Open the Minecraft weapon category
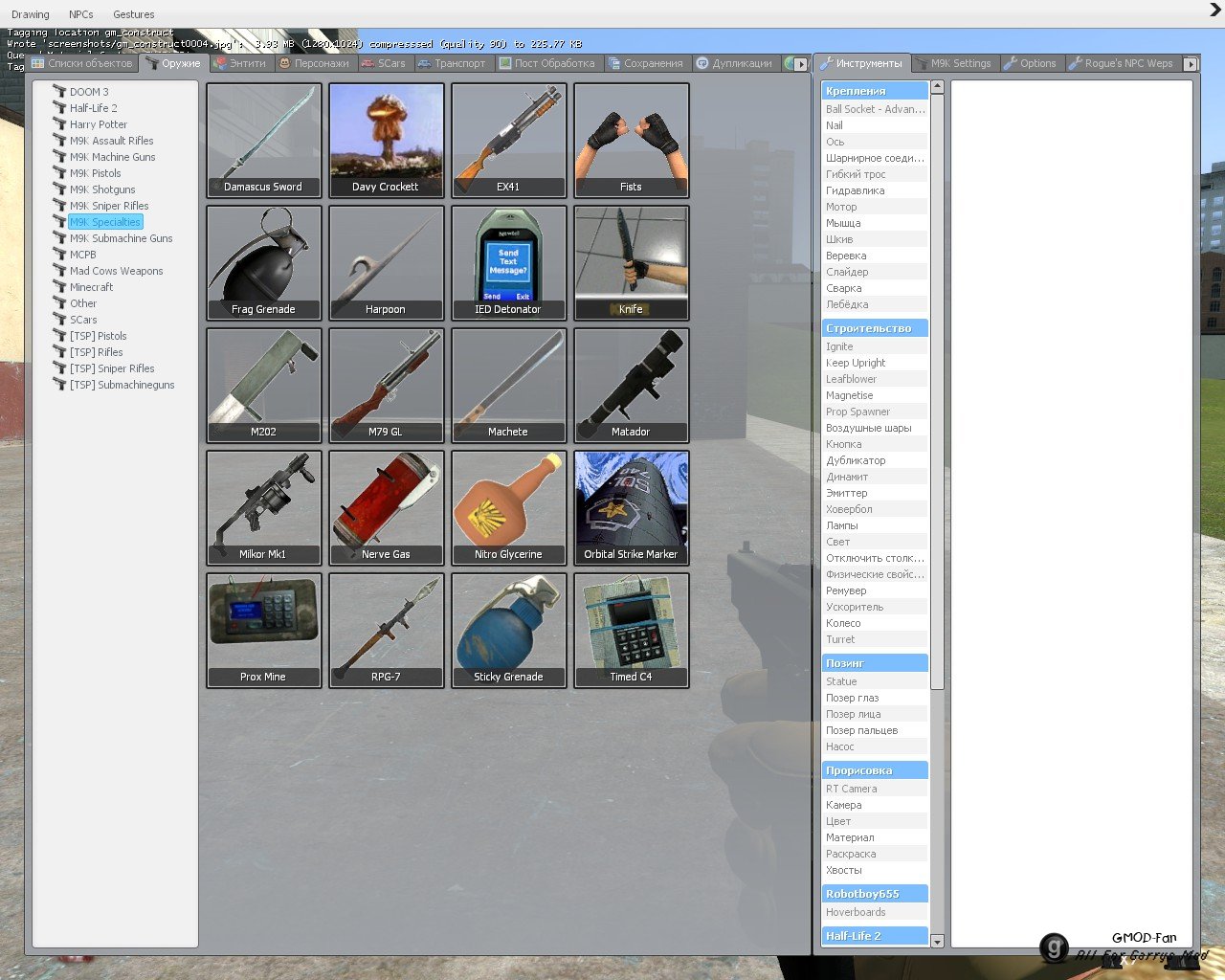The height and width of the screenshot is (980, 1225). (91, 287)
